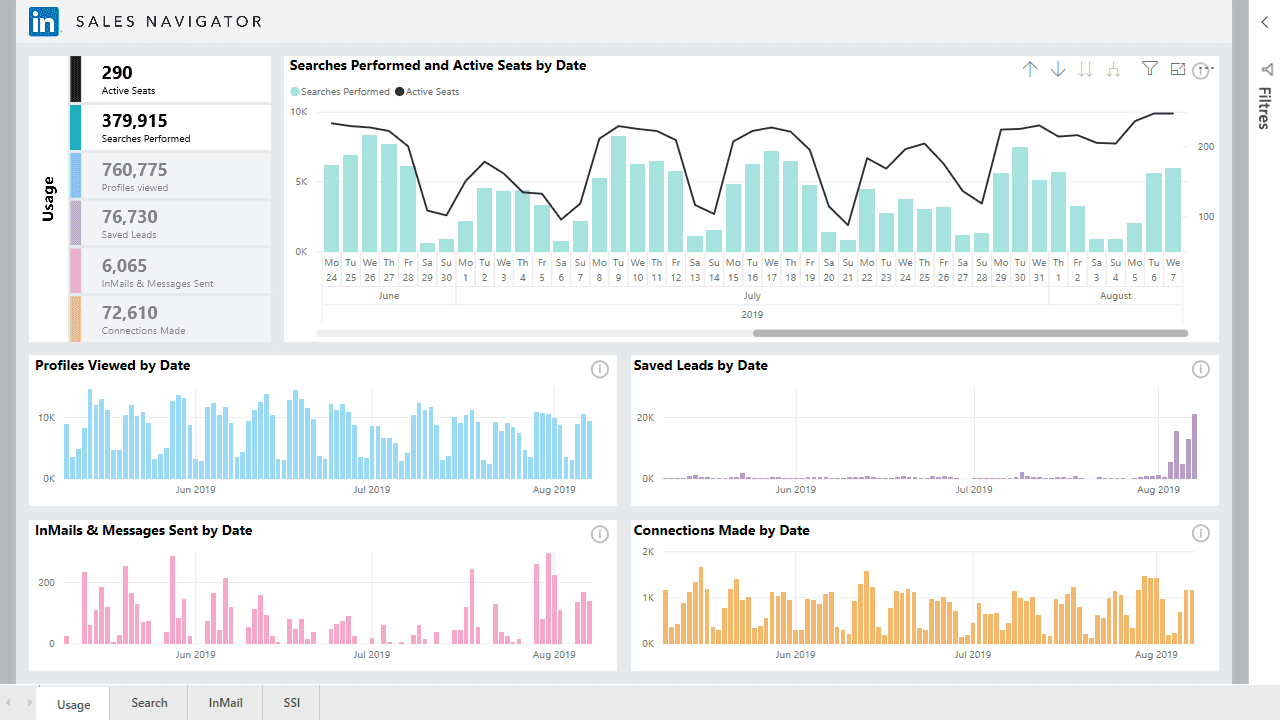Click the 'Profiles Viewed by Date' title
This screenshot has height=720, width=1280.
pos(112,365)
